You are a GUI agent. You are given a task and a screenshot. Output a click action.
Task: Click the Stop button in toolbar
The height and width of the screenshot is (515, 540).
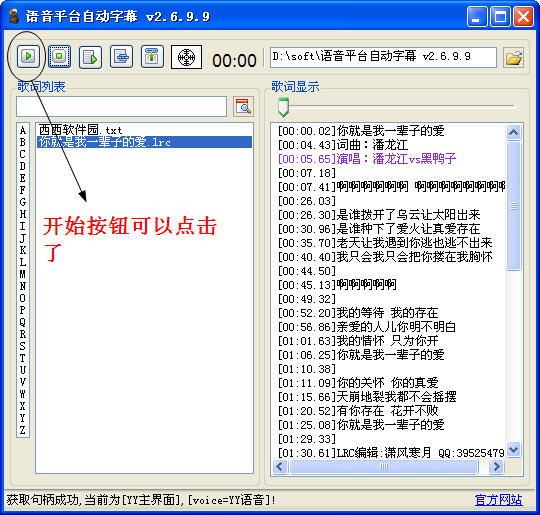point(59,56)
